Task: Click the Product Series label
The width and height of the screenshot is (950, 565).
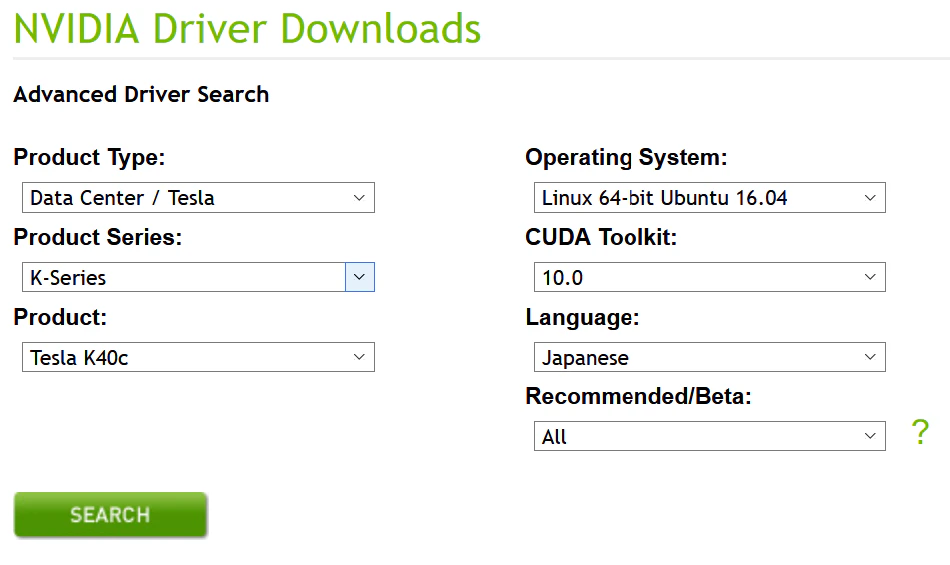Action: point(98,237)
